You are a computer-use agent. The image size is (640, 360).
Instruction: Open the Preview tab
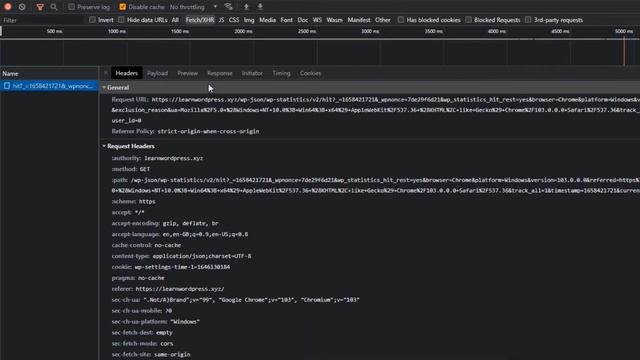click(x=188, y=73)
